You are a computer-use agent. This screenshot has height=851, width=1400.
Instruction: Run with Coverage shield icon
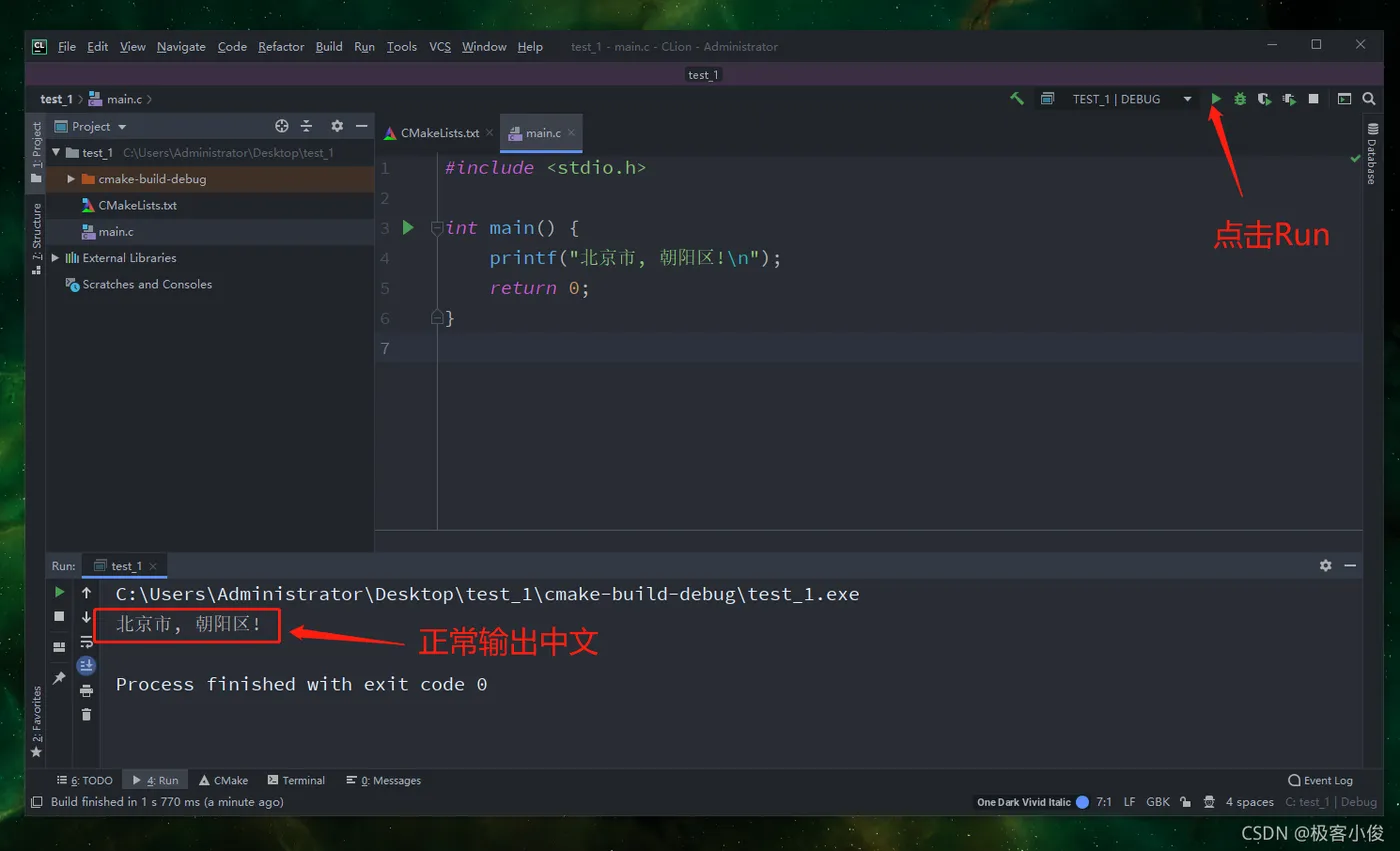click(1264, 99)
